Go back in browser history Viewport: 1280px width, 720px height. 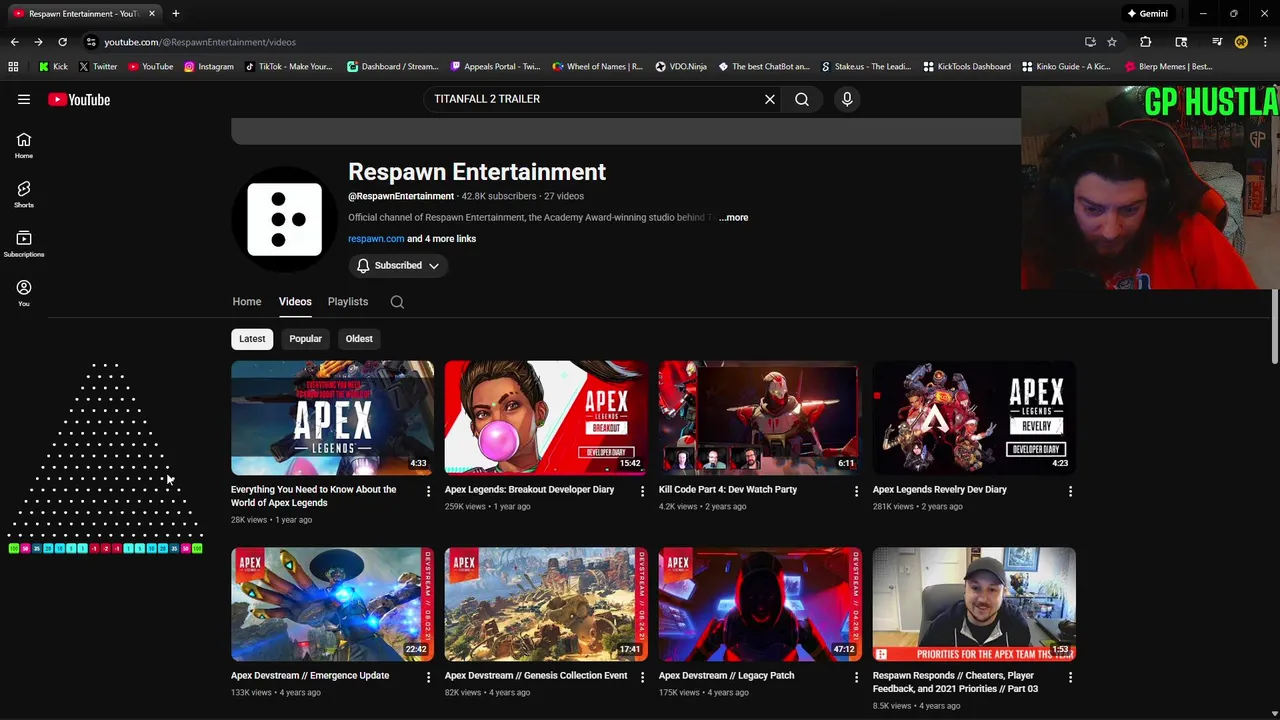coord(14,42)
